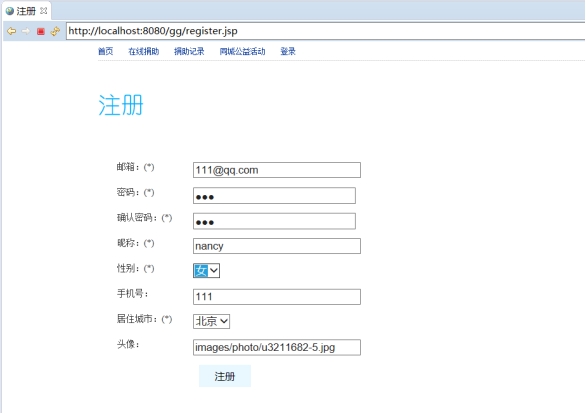Click the 昵称：(*) label
The height and width of the screenshot is (414, 586).
click(135, 243)
